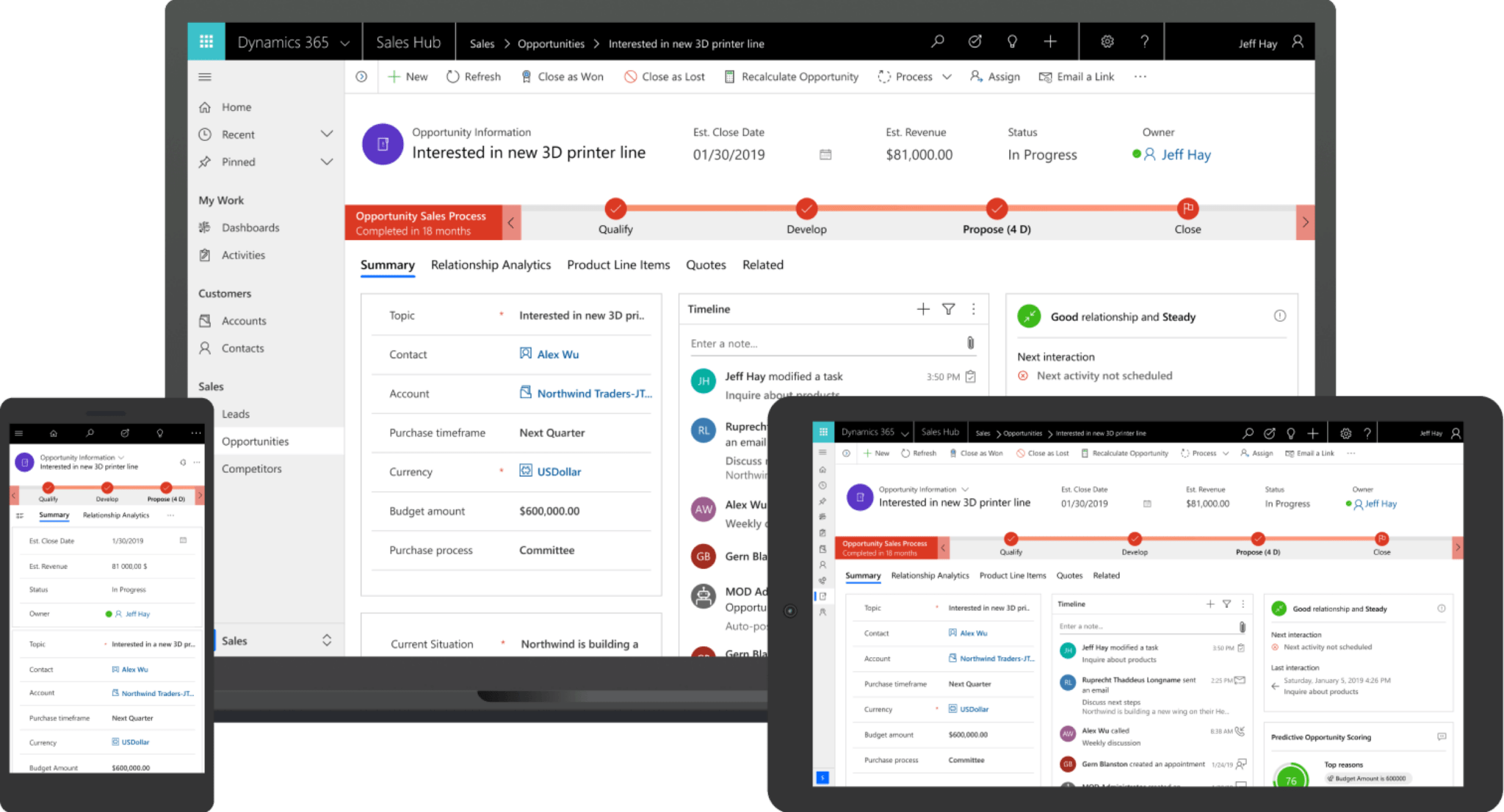Open global search from the top bar

coord(937,42)
